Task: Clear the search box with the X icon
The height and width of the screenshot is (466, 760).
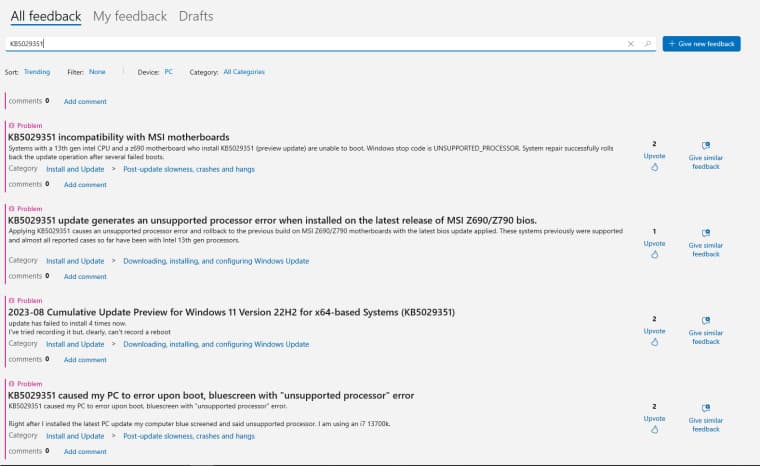Action: pos(631,44)
